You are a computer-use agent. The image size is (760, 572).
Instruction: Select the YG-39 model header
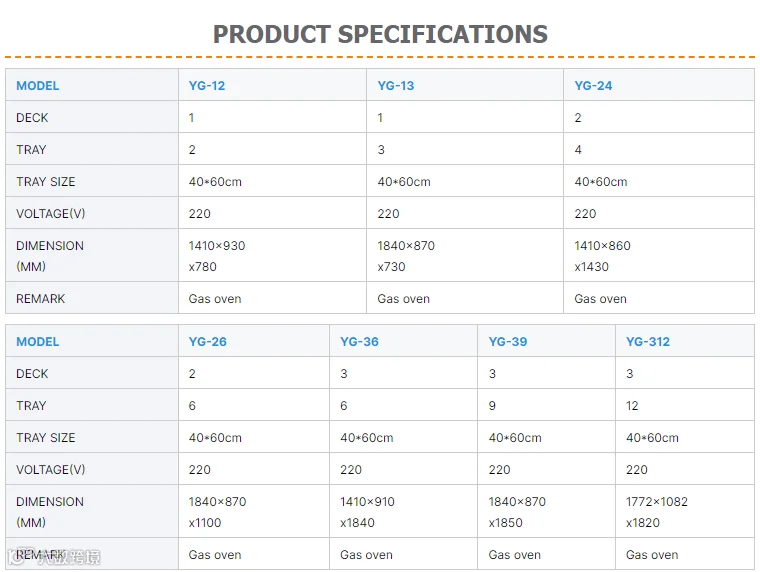coord(507,342)
